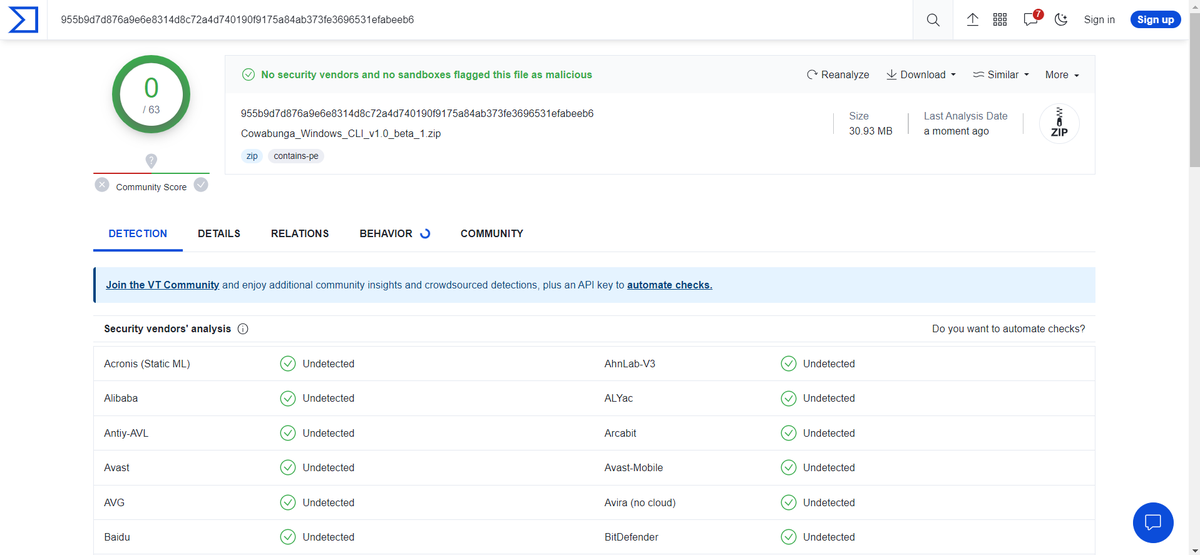Open the Similar dropdown
The height and width of the screenshot is (555, 1200).
[1001, 75]
